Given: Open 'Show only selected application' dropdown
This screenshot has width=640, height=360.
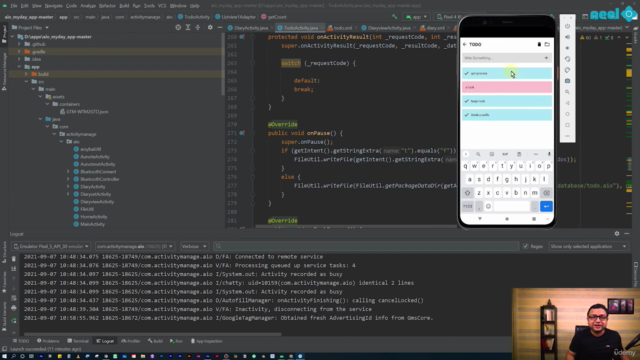Looking at the screenshot, I should (x=588, y=246).
